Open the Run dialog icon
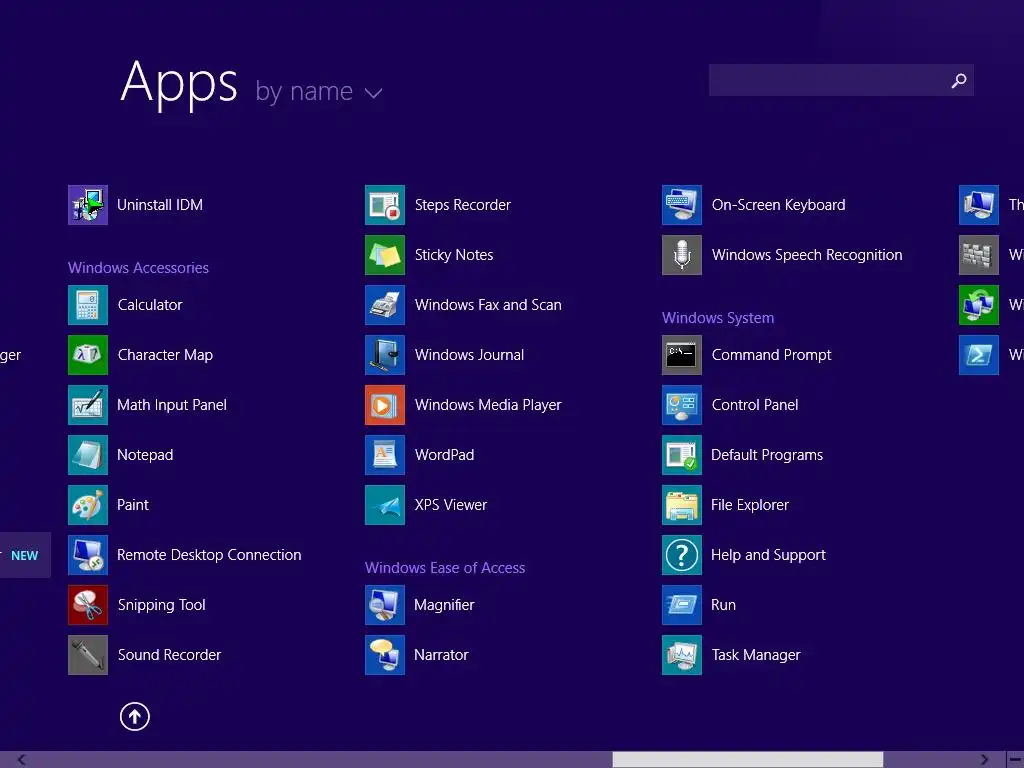Viewport: 1024px width, 768px height. click(682, 605)
